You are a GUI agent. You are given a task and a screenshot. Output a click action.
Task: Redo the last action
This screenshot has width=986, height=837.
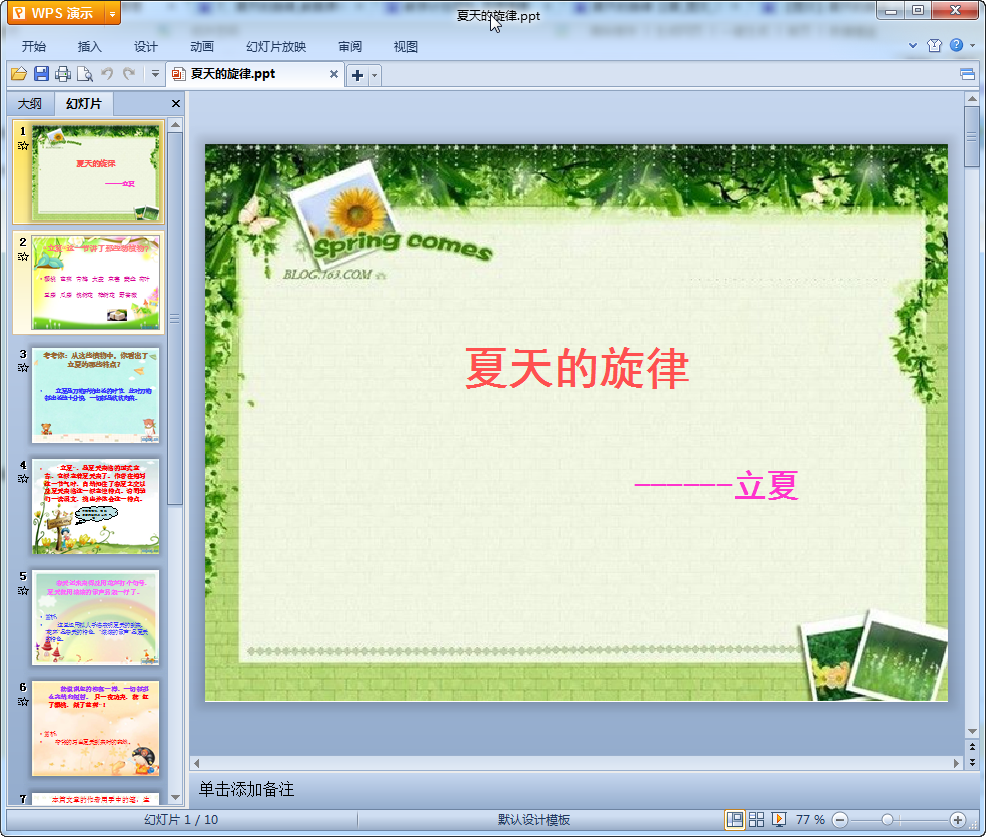point(129,74)
